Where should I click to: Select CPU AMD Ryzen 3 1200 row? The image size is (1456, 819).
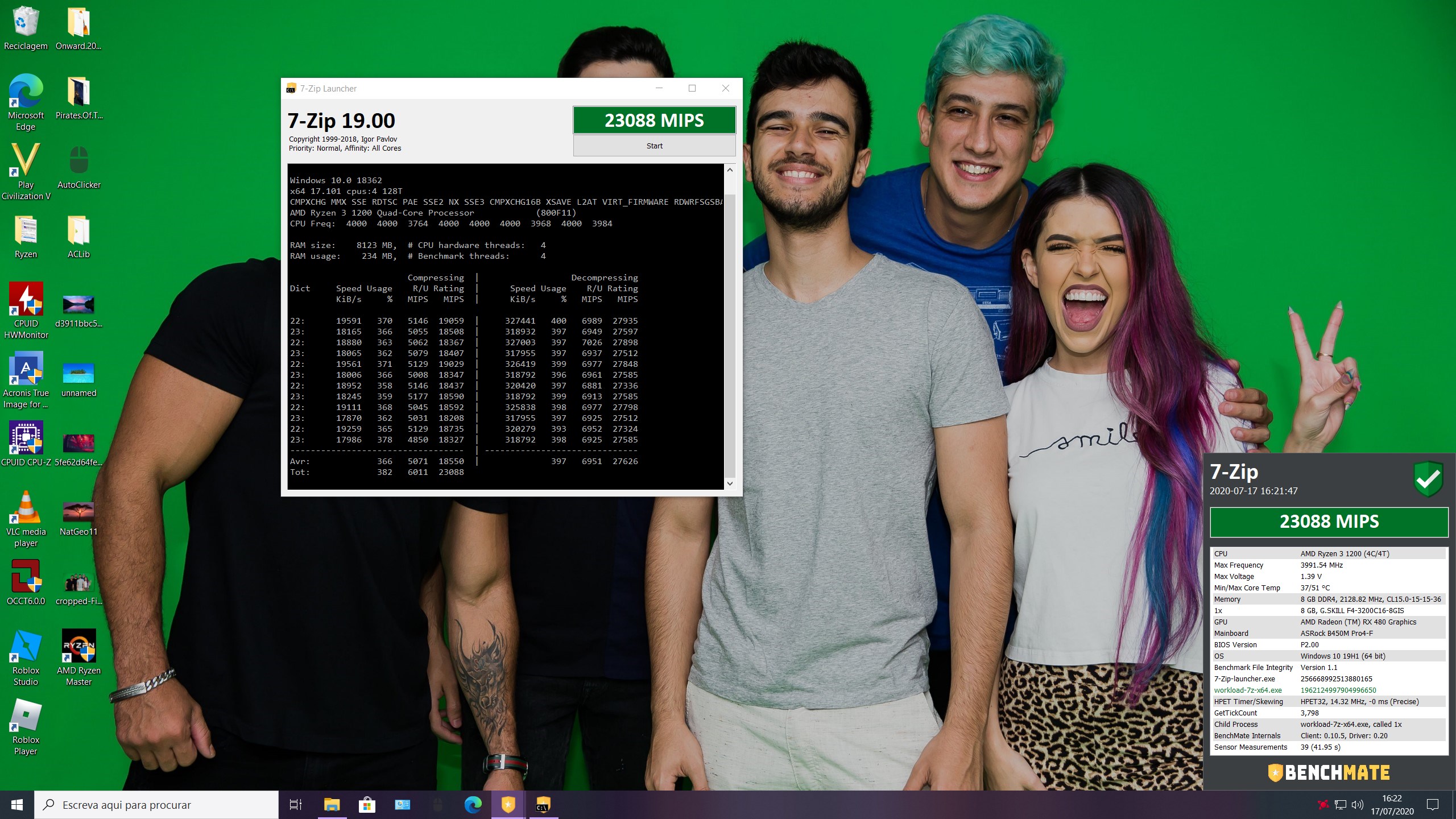1329,553
